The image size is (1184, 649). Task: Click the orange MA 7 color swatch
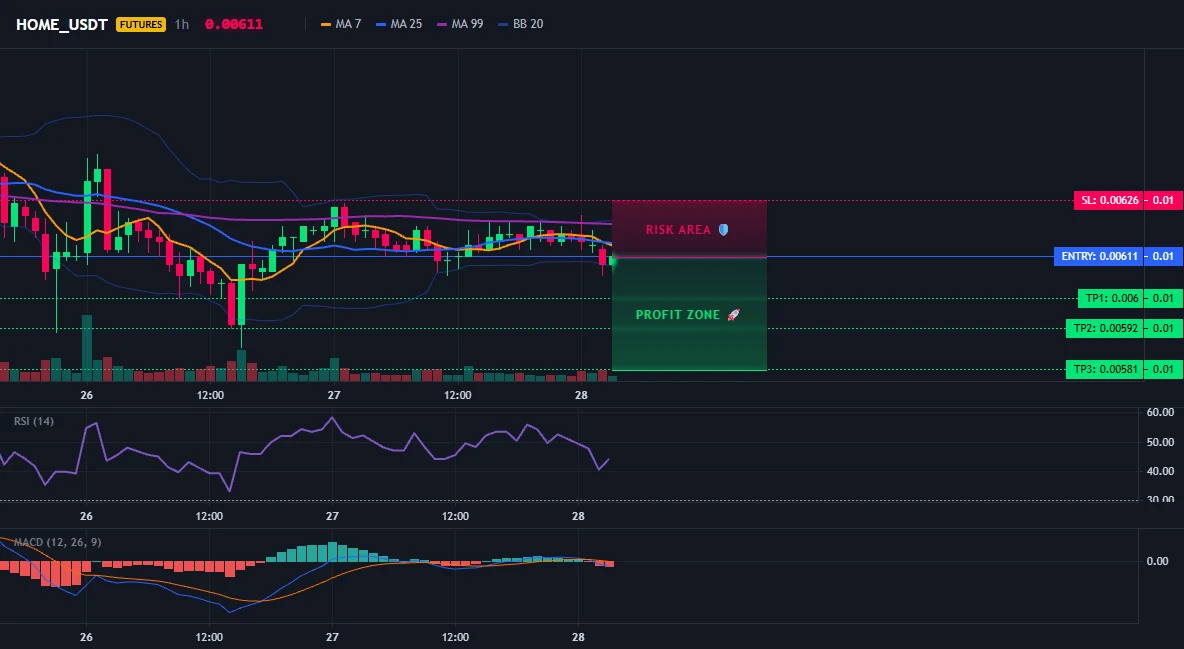[x=326, y=24]
